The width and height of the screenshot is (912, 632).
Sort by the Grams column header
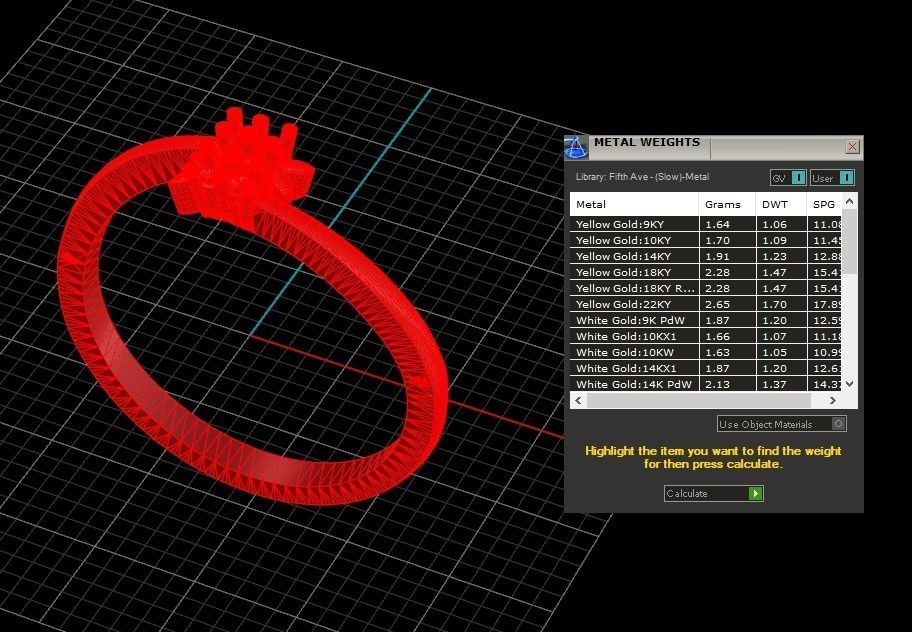[727, 204]
